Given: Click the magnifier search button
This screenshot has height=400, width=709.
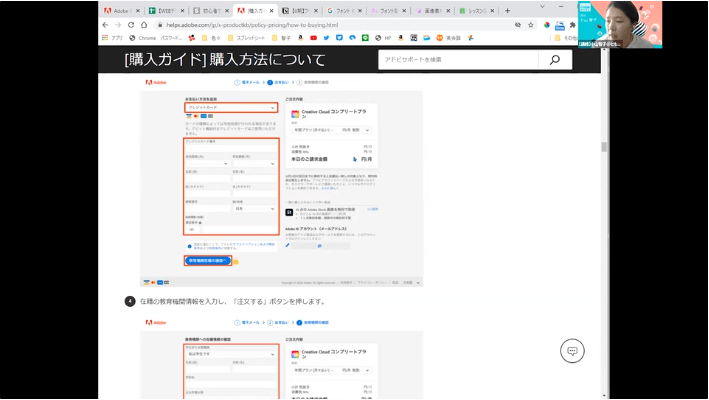Looking at the screenshot, I should pyautogui.click(x=553, y=60).
